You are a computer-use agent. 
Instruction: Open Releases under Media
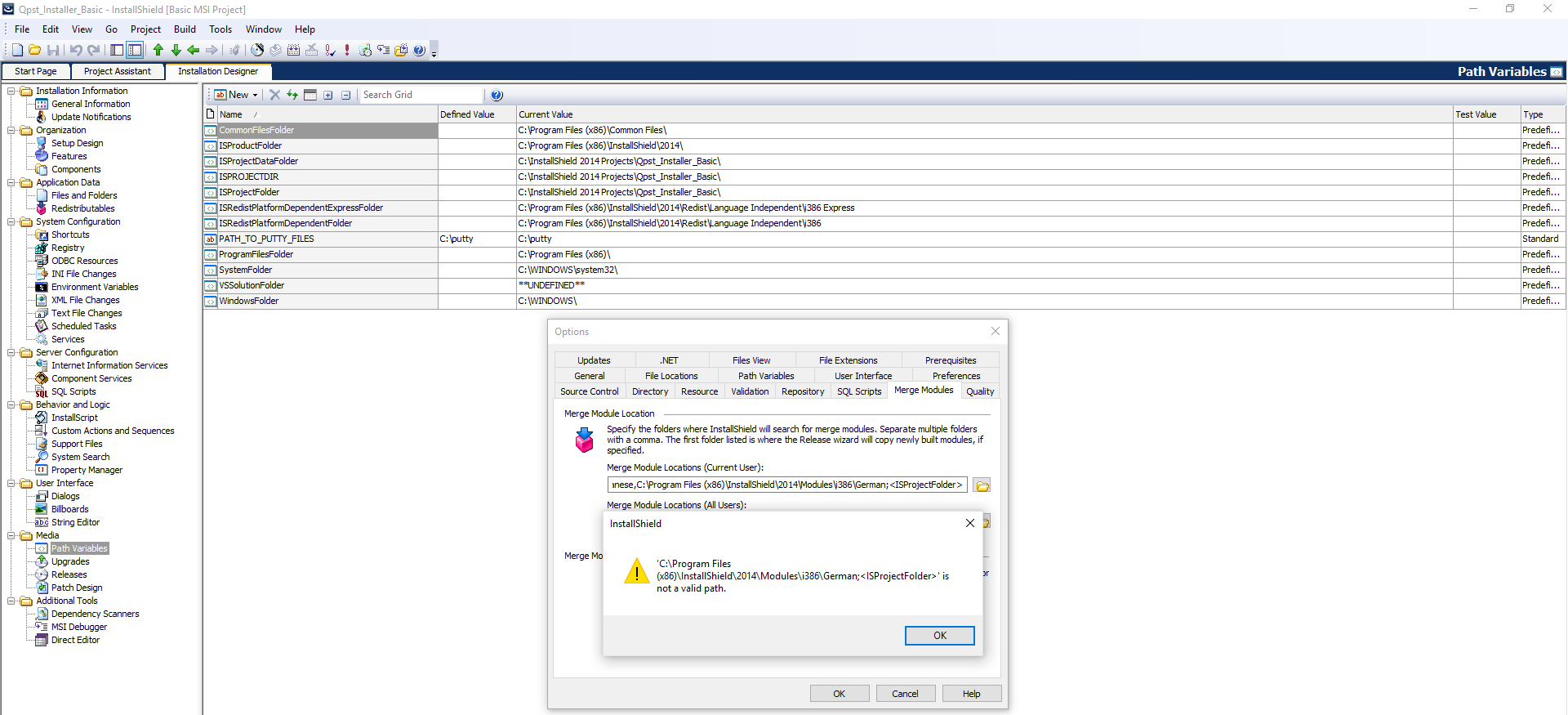pos(69,574)
